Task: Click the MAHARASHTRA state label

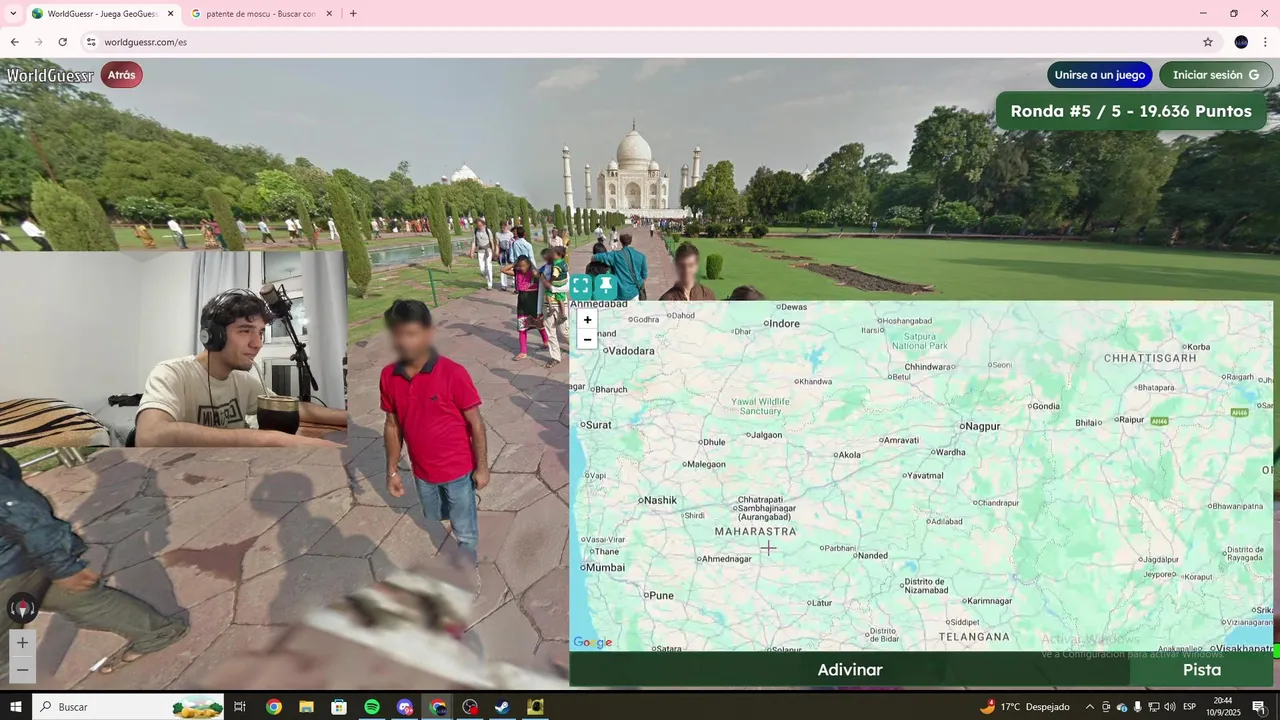Action: coord(755,532)
